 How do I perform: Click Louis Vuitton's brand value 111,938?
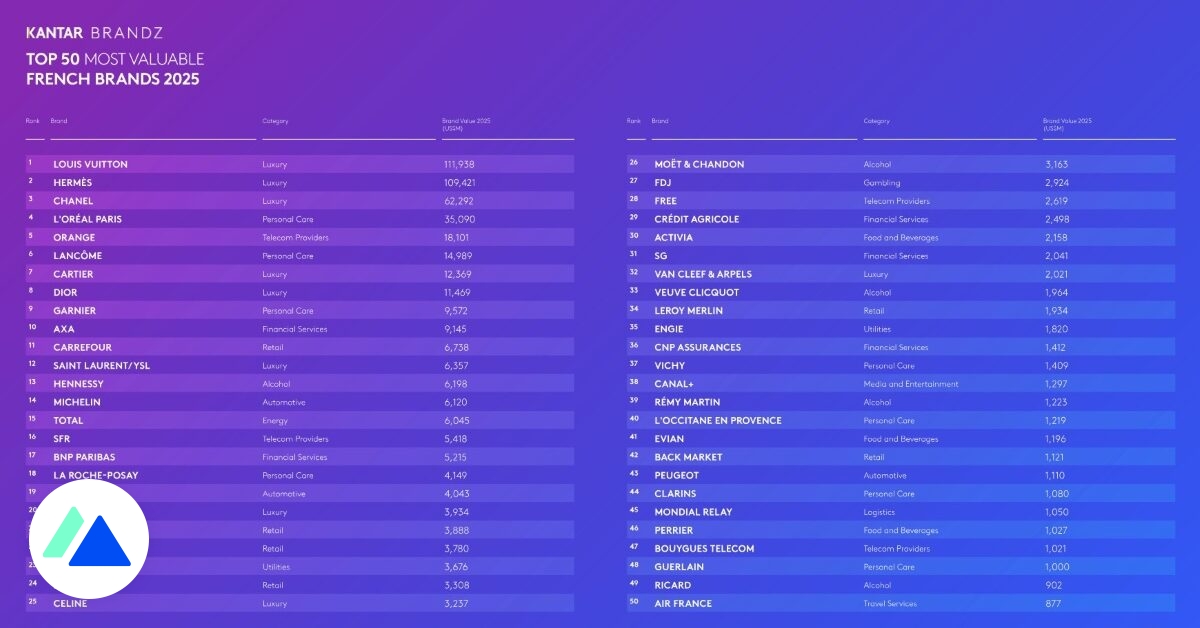click(458, 164)
